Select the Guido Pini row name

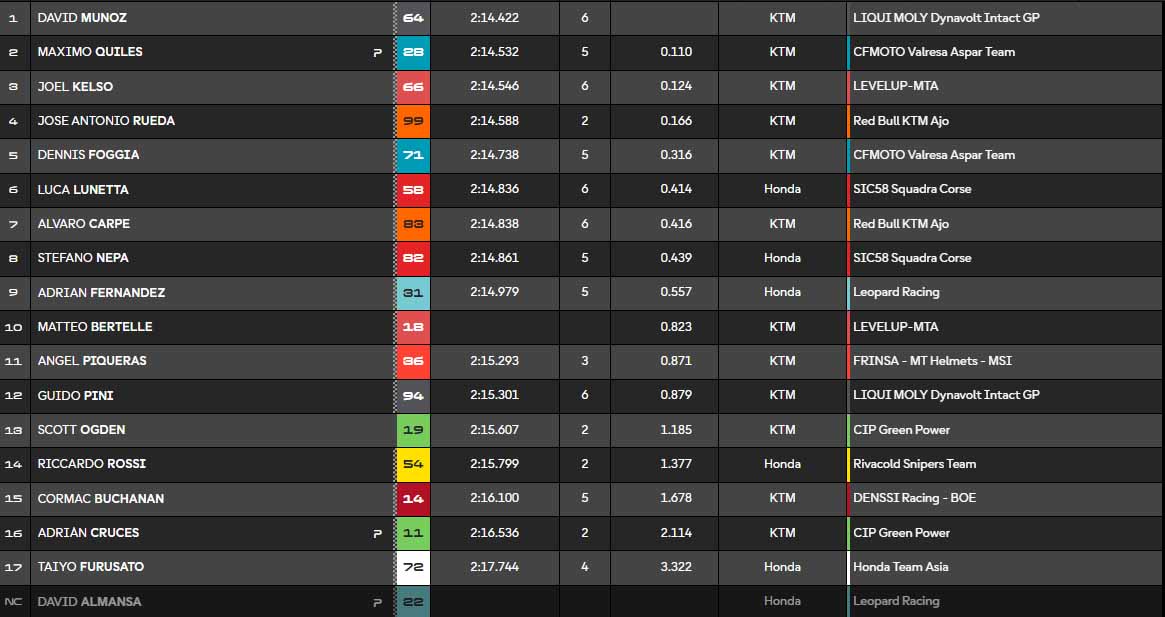(x=75, y=396)
